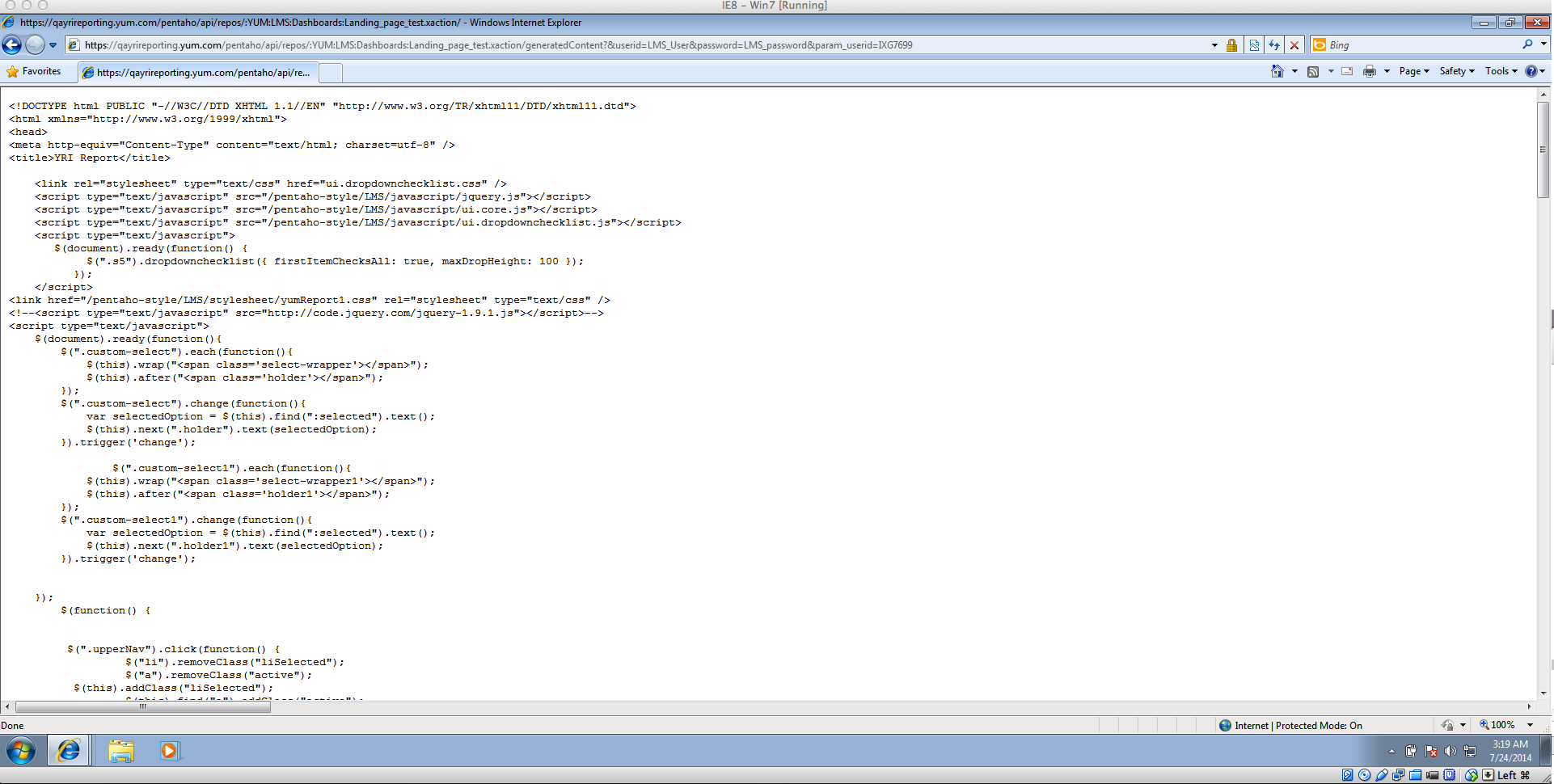Click the VirtualBox network adapters icon

click(x=1399, y=775)
